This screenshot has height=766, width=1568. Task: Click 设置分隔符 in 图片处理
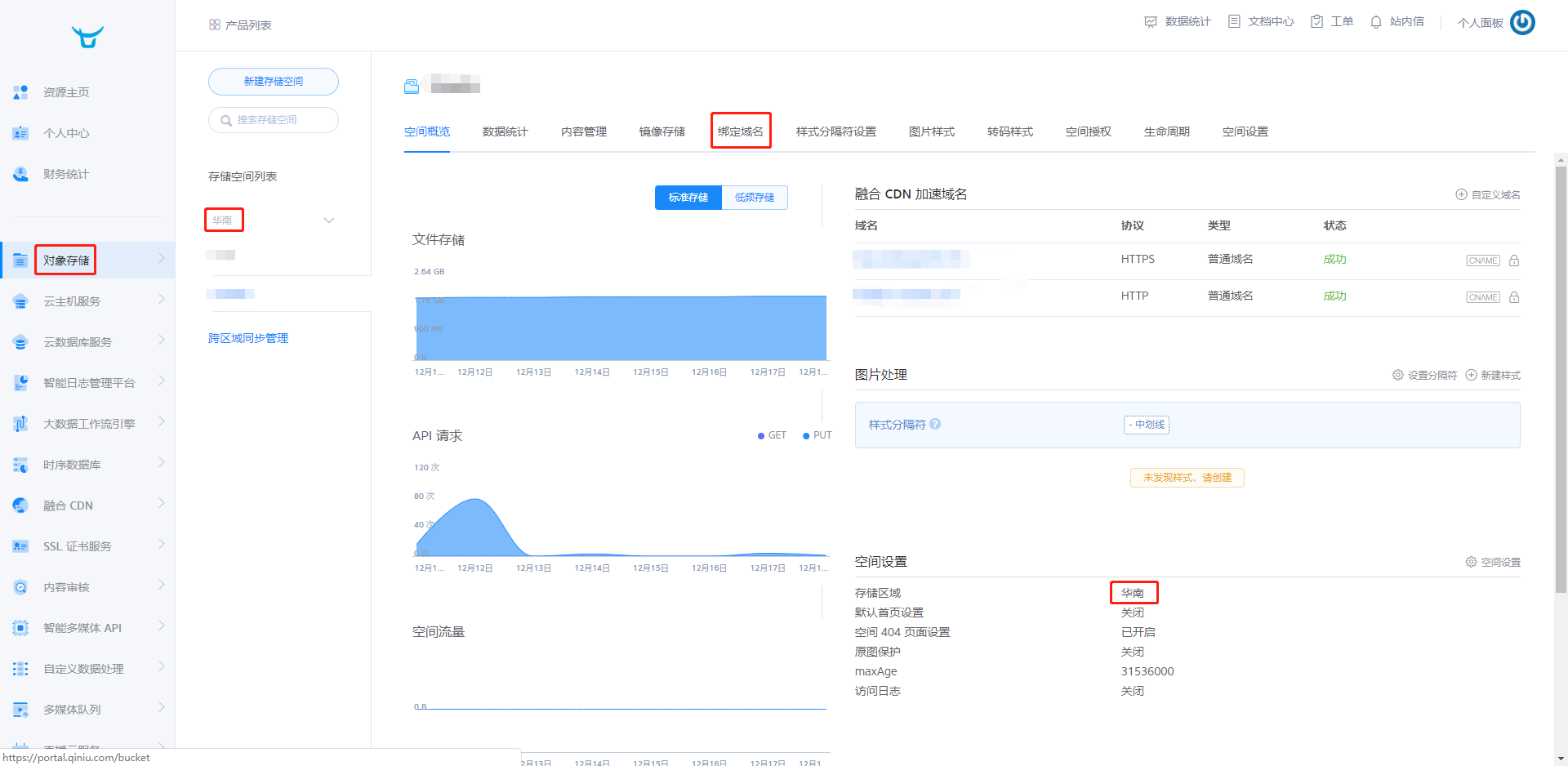click(1425, 375)
